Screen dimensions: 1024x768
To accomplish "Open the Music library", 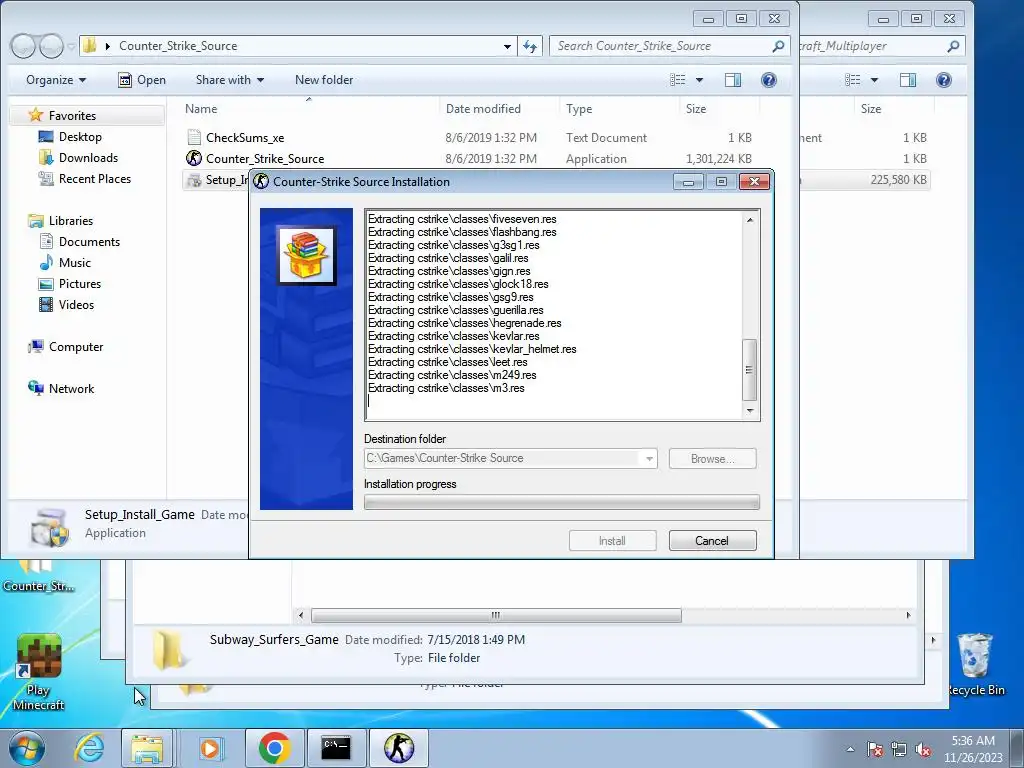I will click(74, 263).
